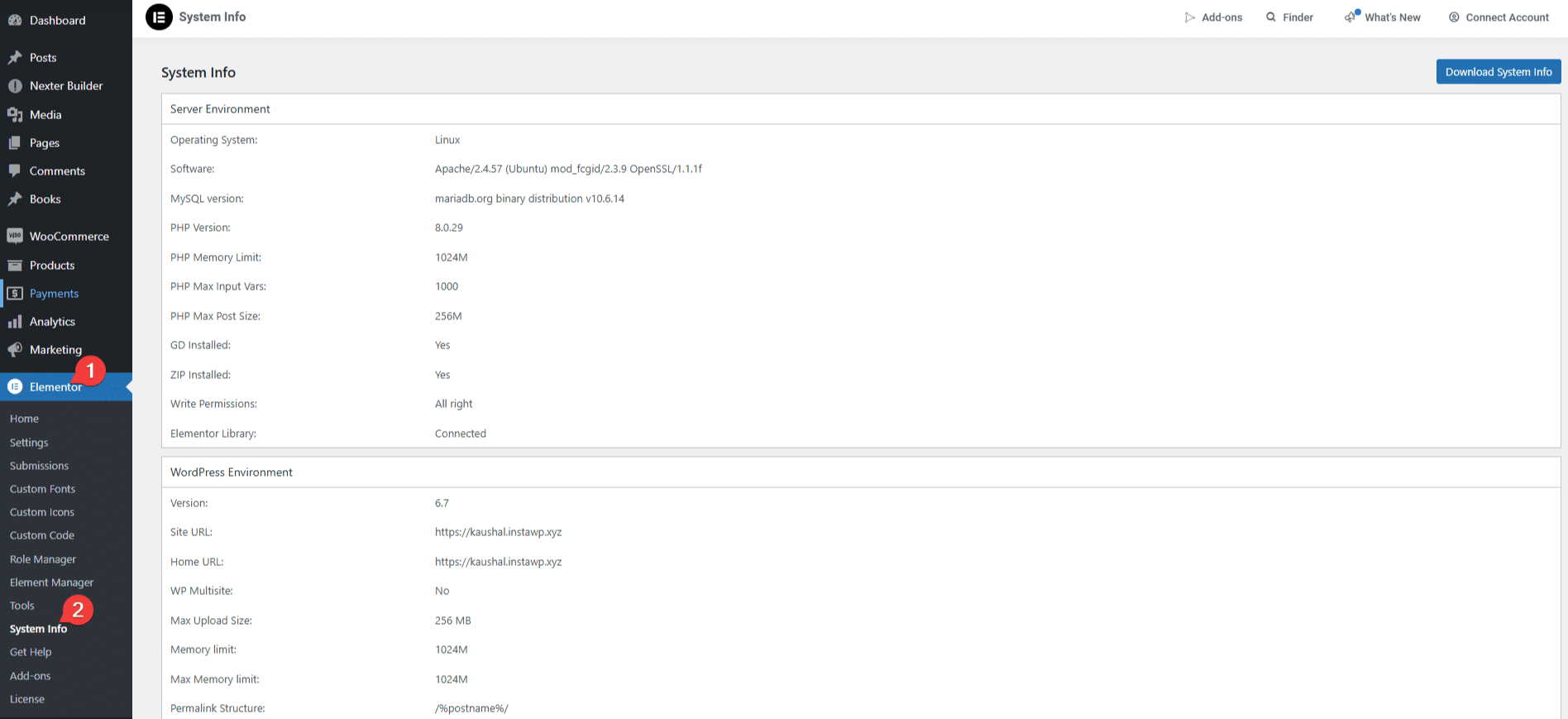Click the Marketing megaphone icon
Image resolution: width=1568 pixels, height=719 pixels.
tap(15, 349)
